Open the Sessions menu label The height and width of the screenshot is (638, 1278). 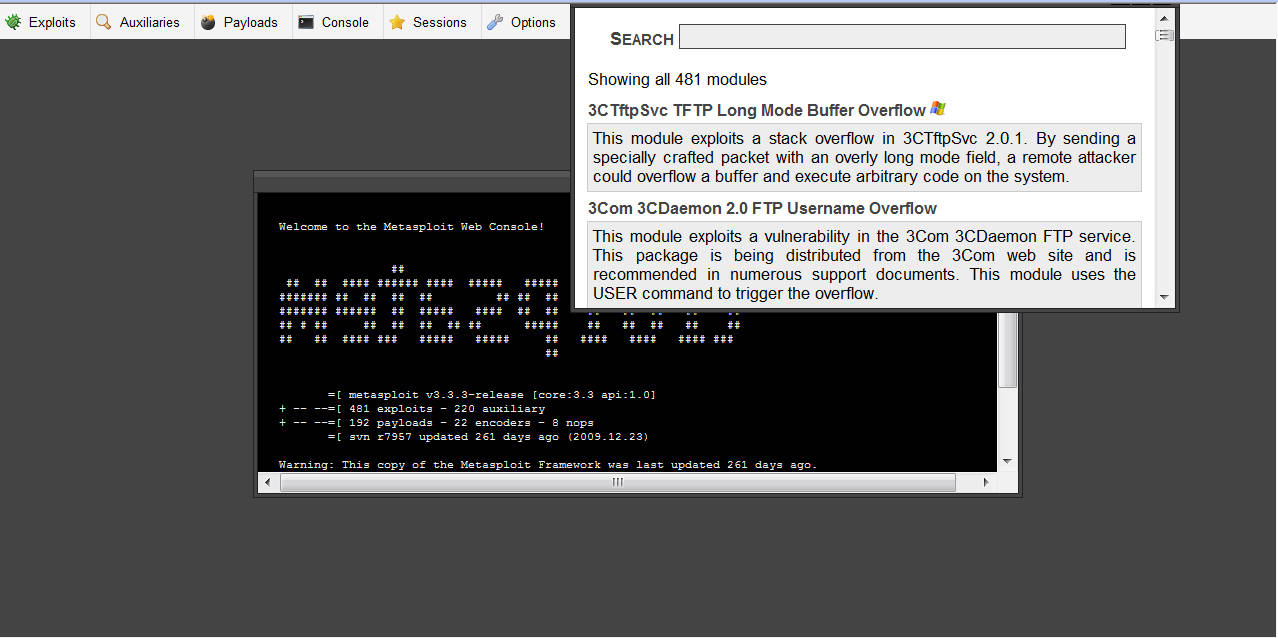[439, 22]
